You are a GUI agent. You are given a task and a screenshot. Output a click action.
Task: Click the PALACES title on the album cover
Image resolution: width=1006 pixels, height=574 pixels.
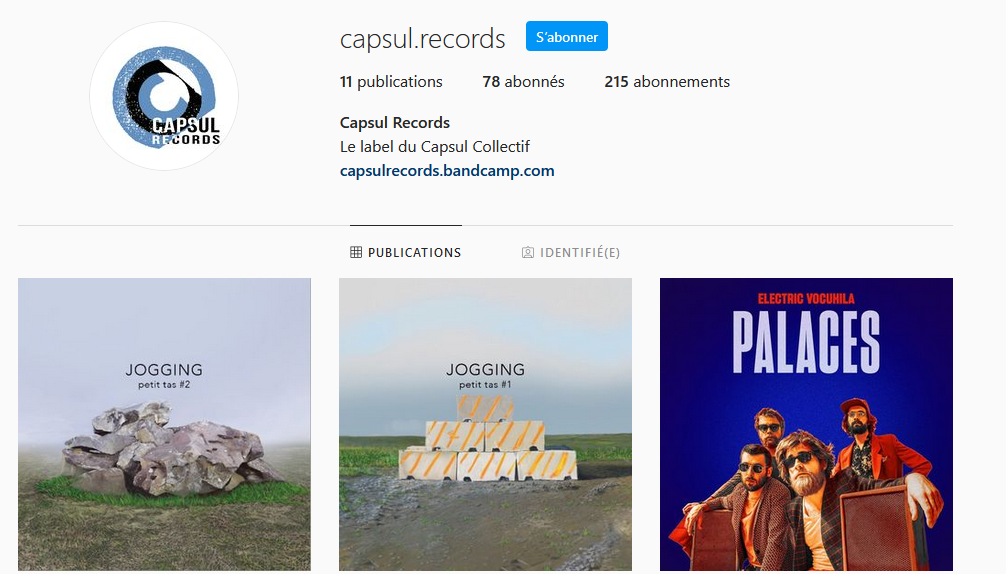click(806, 342)
